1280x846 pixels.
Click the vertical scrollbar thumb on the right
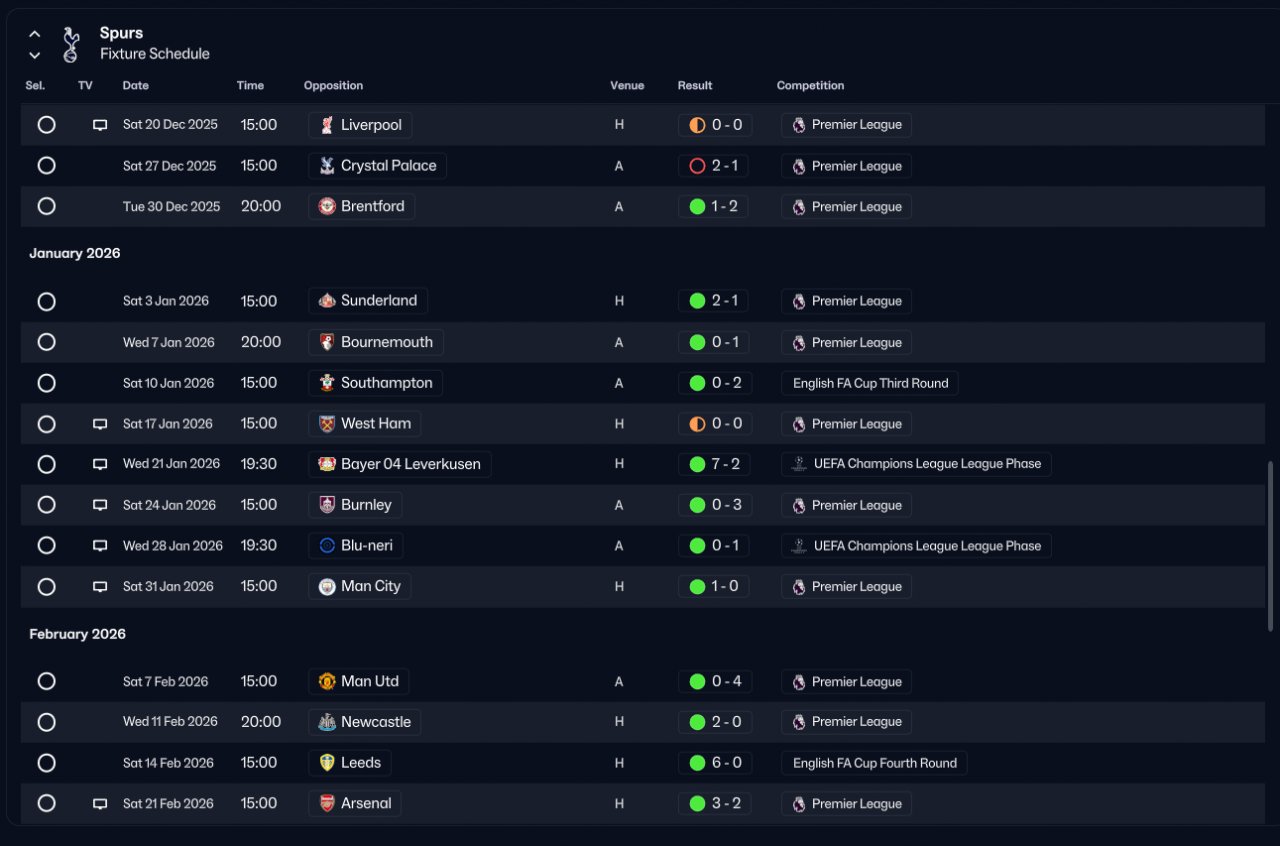[1271, 546]
